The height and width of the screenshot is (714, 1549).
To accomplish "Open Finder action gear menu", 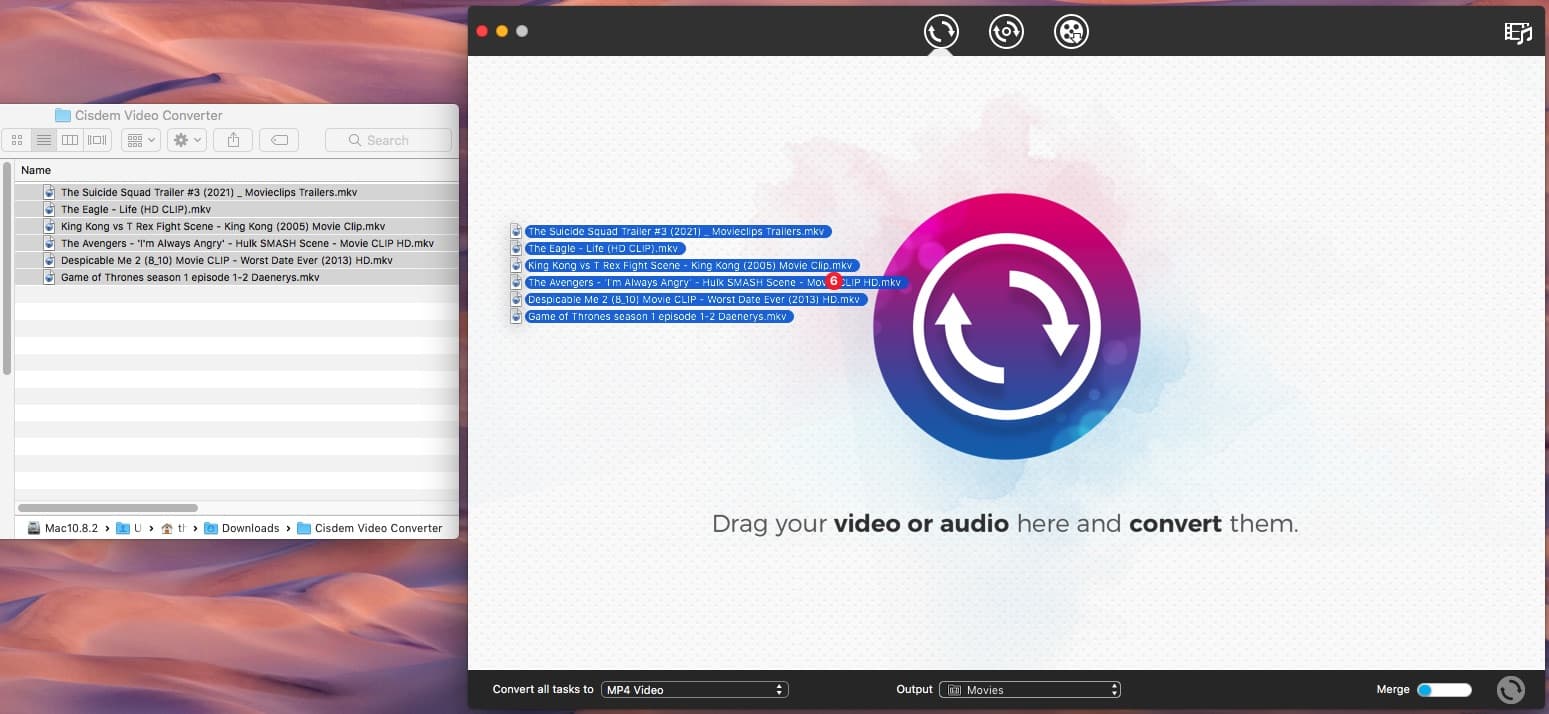I will point(186,140).
